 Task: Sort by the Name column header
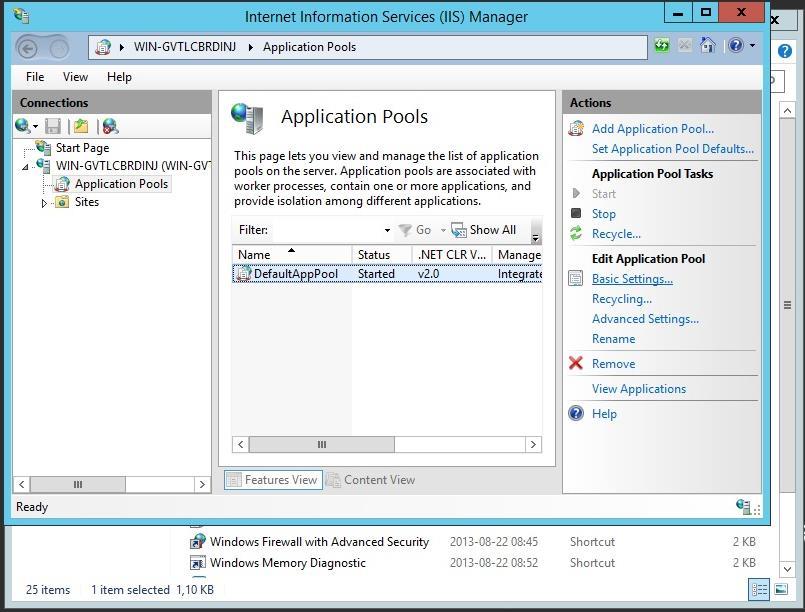292,255
